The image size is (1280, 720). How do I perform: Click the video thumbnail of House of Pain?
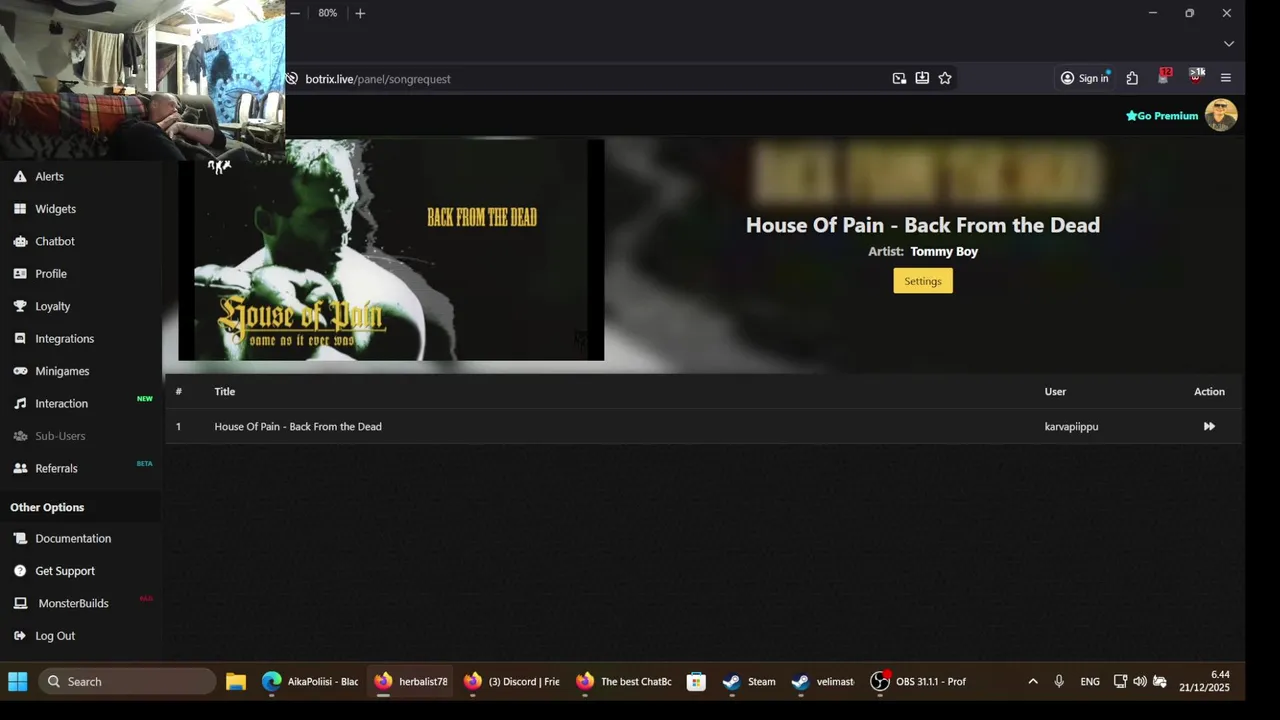pos(391,250)
